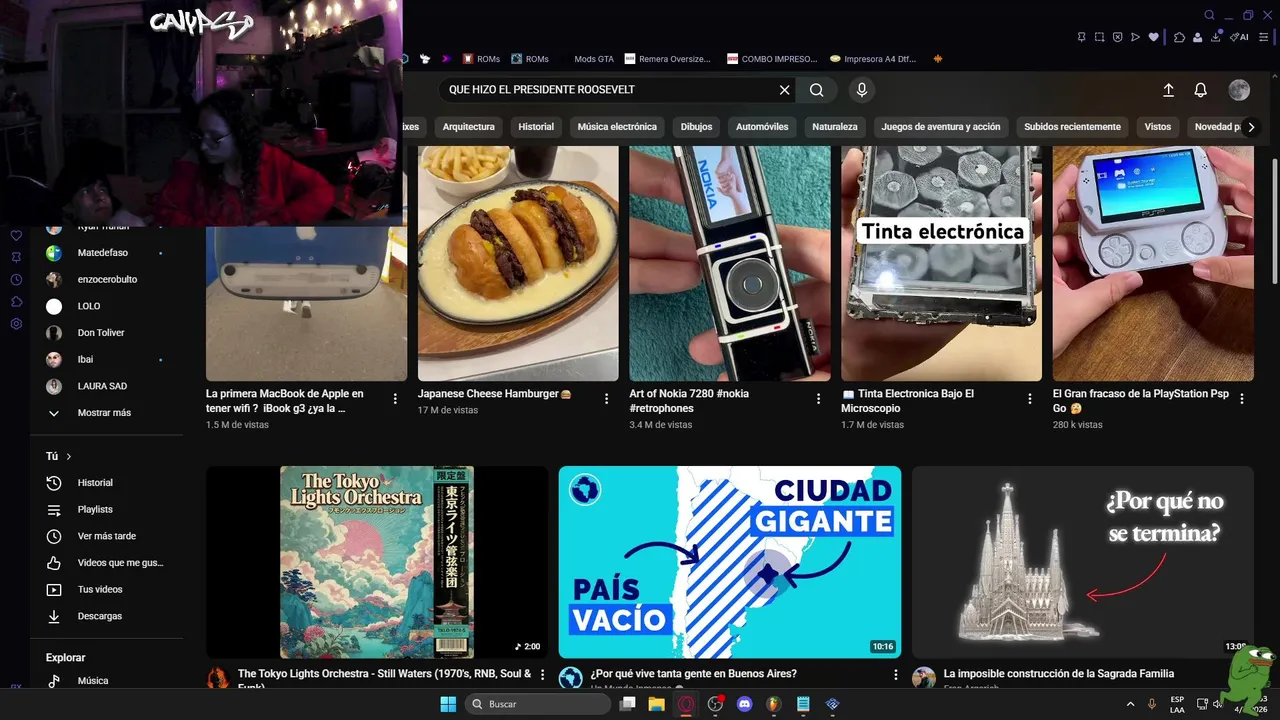Select the Arquitectura filter chip
The height and width of the screenshot is (720, 1280).
[469, 127]
